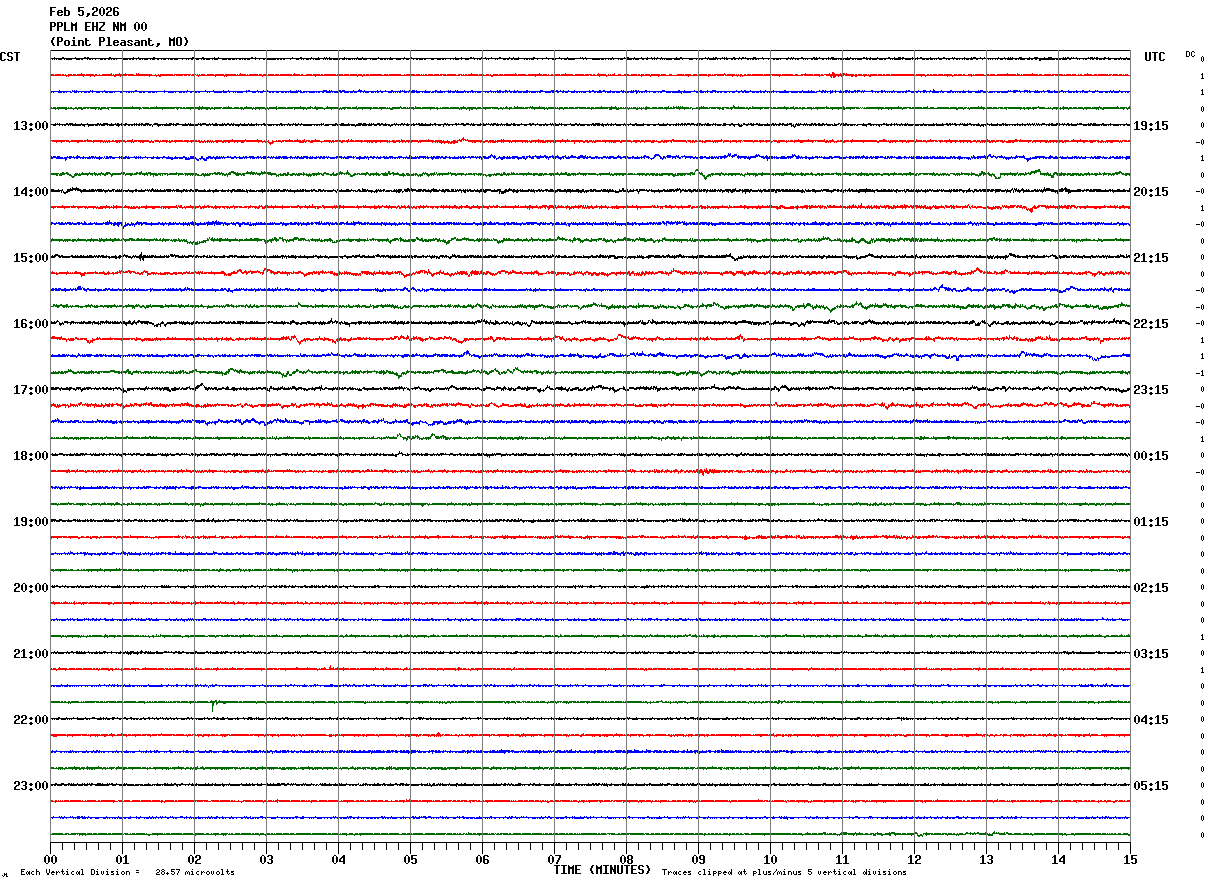Click the '13:00' CST time label
This screenshot has height=886, width=1210.
point(30,126)
